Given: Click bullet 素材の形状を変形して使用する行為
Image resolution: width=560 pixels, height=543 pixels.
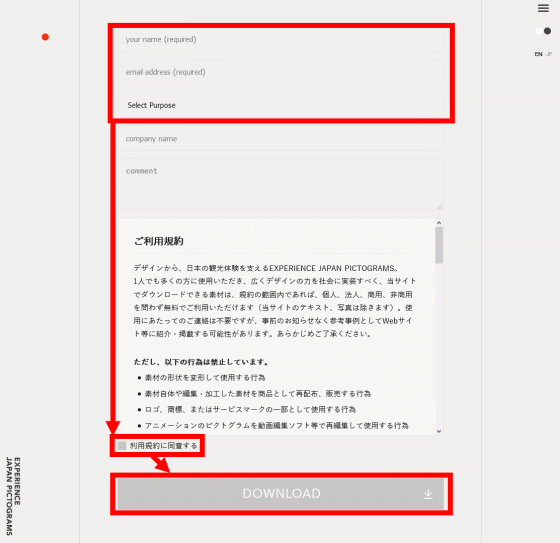Looking at the screenshot, I should 205,378.
